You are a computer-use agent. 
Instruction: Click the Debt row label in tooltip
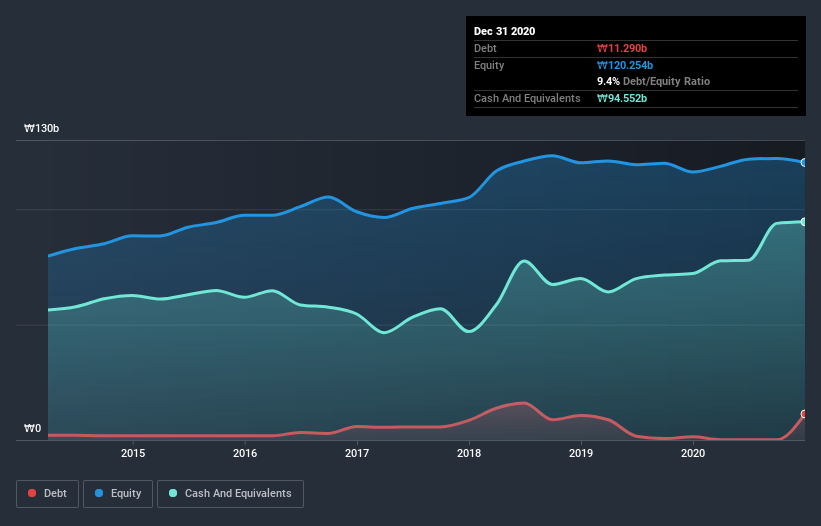coord(485,48)
